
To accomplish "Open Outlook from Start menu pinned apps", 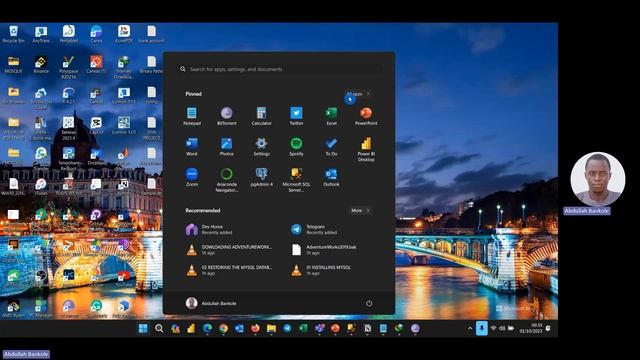I will point(331,177).
